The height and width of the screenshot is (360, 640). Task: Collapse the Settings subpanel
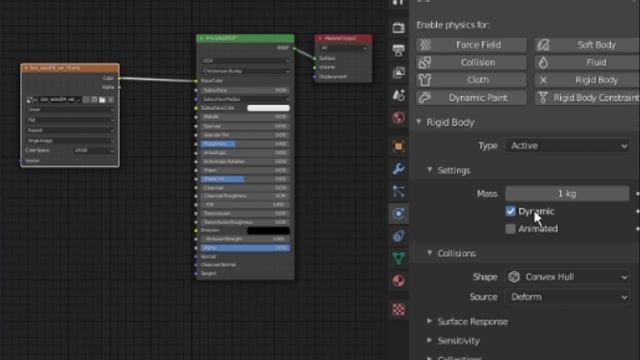click(x=429, y=169)
